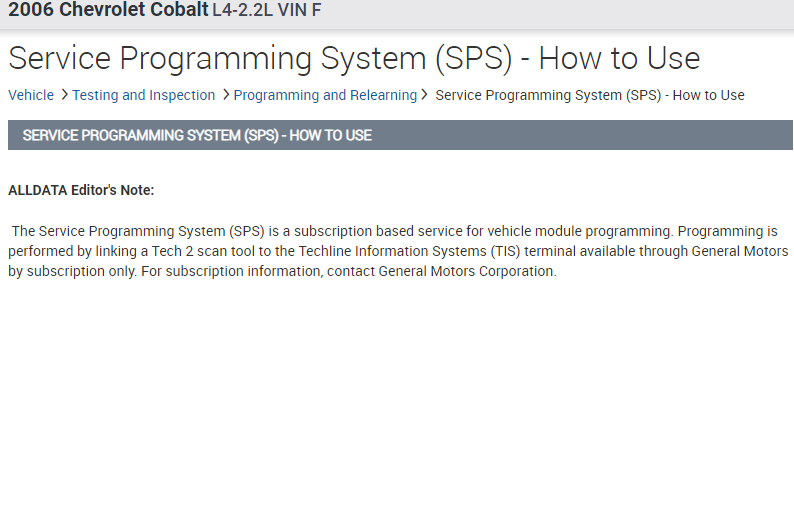The image size is (794, 514).
Task: Go to Testing and Inspection breadcrumb
Action: coord(143,95)
